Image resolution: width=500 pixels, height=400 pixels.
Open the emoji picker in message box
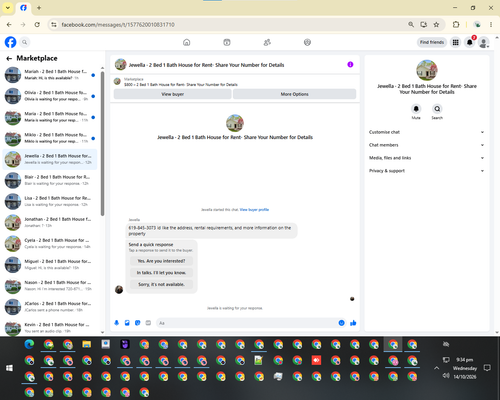341,323
